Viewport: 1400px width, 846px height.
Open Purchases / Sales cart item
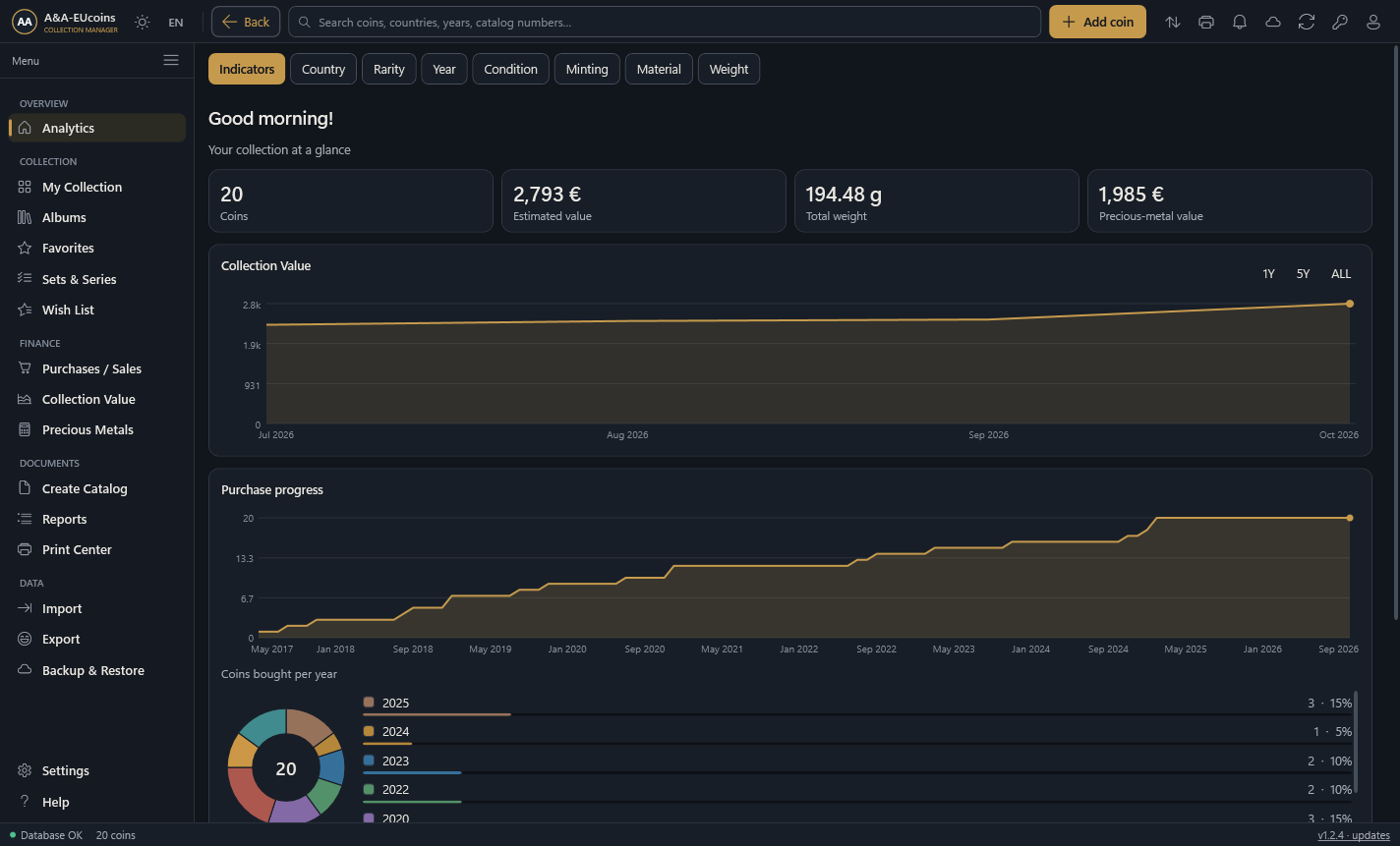click(x=96, y=368)
